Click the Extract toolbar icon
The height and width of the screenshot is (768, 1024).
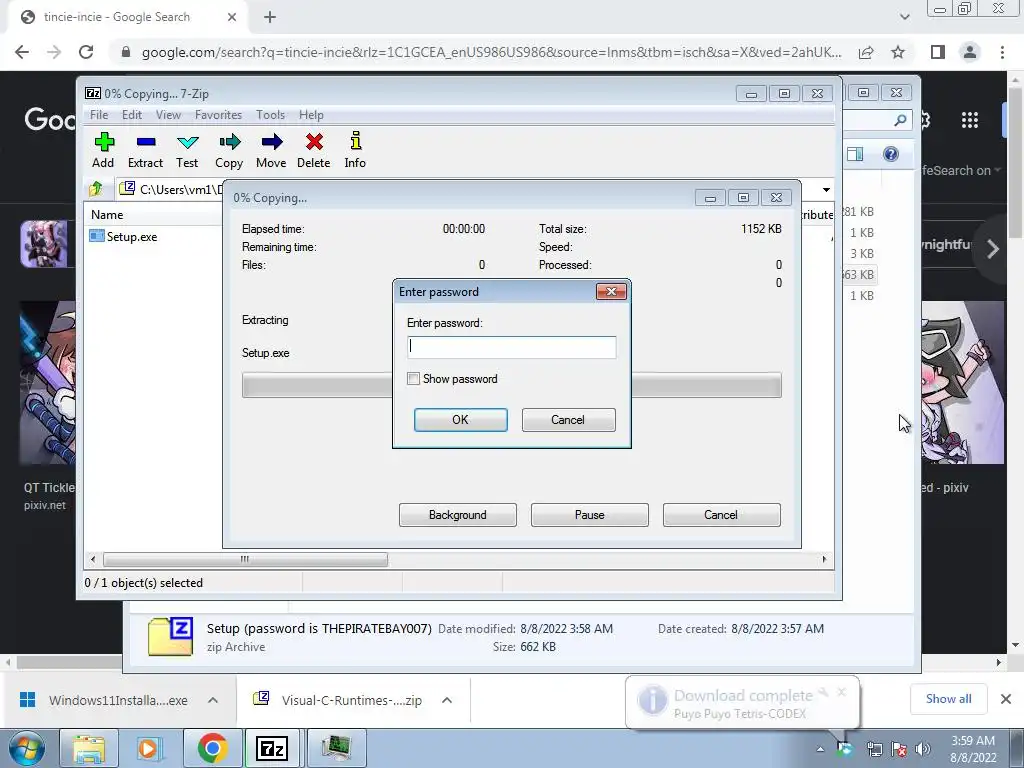(146, 142)
